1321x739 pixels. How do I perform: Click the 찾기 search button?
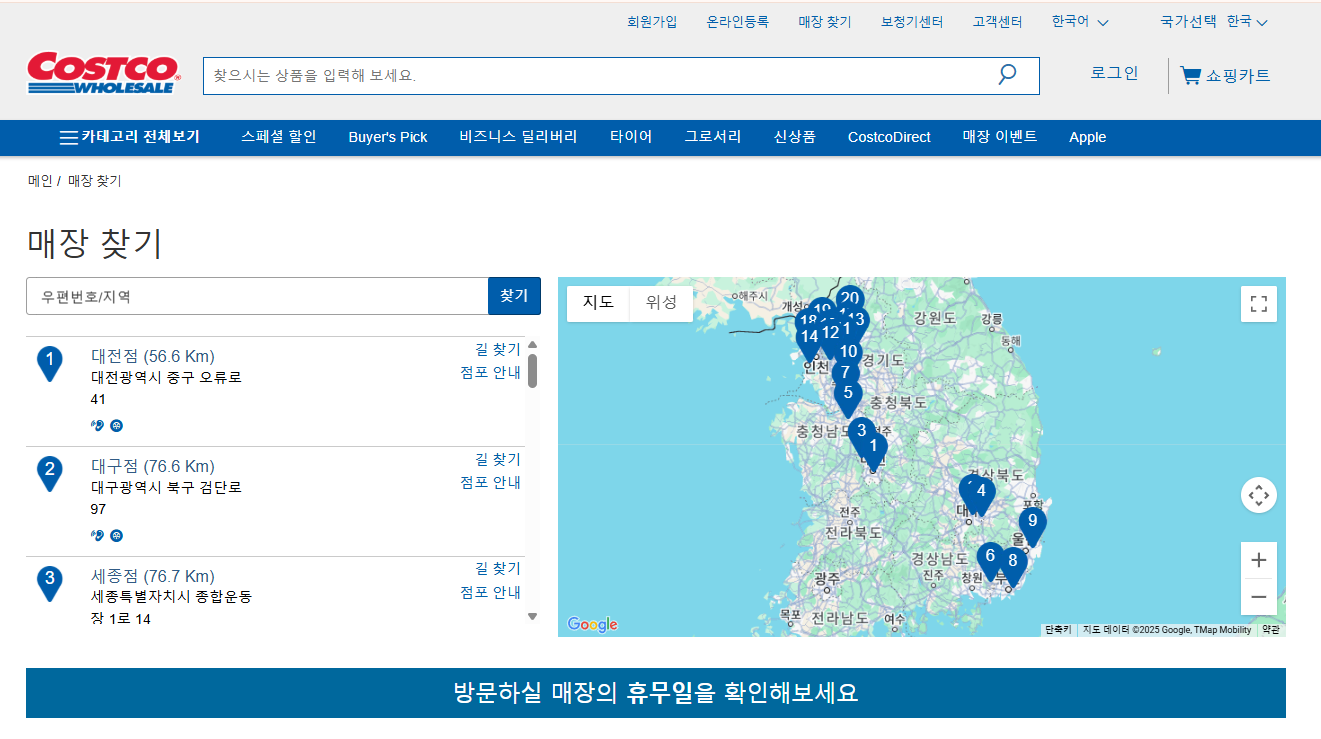coord(514,296)
